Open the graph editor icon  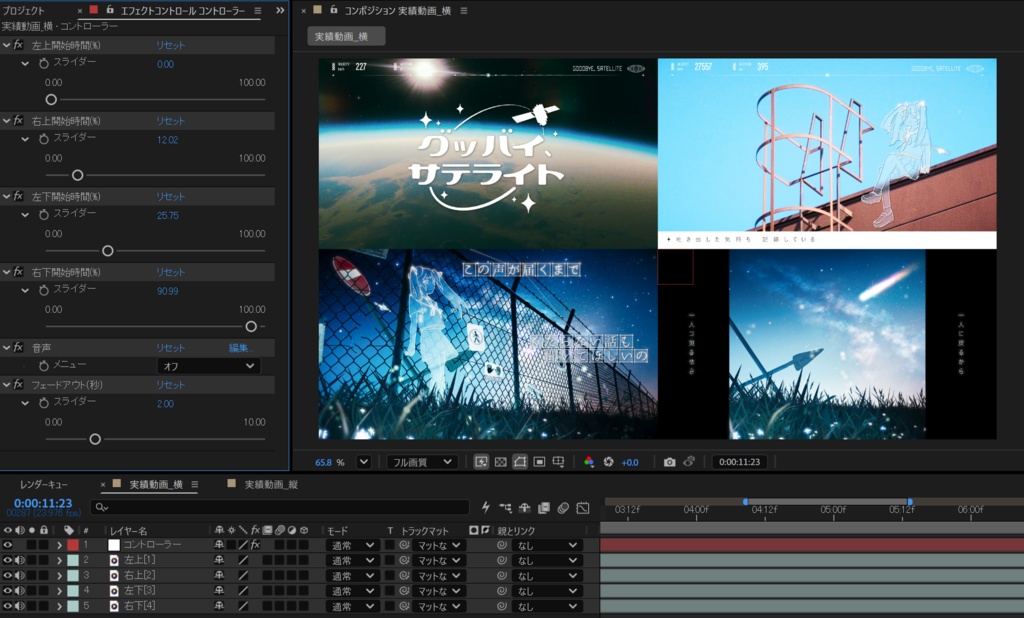[583, 508]
